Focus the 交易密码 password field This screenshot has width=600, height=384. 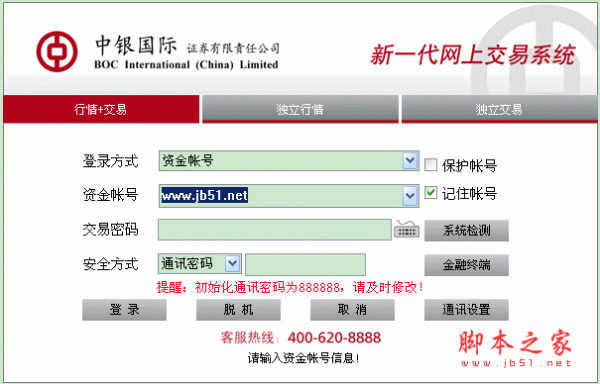[275, 229]
